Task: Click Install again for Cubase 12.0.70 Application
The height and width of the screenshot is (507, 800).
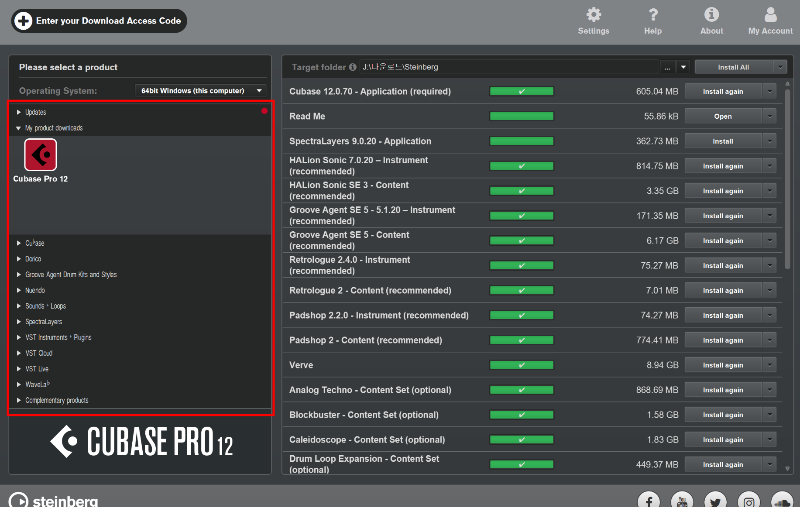Action: click(x=723, y=92)
